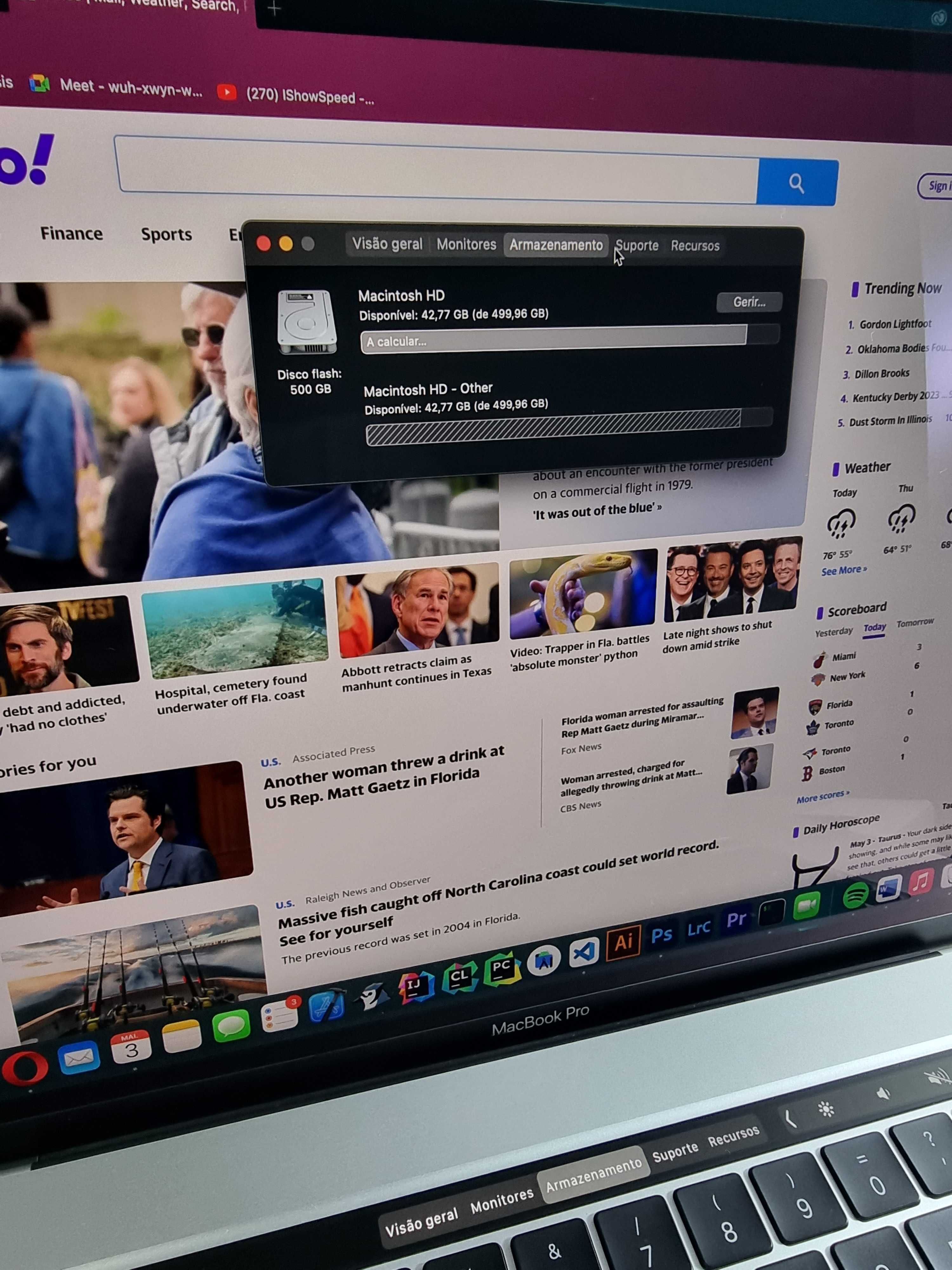
Task: Switch to the Meet browser tab
Action: (116, 86)
